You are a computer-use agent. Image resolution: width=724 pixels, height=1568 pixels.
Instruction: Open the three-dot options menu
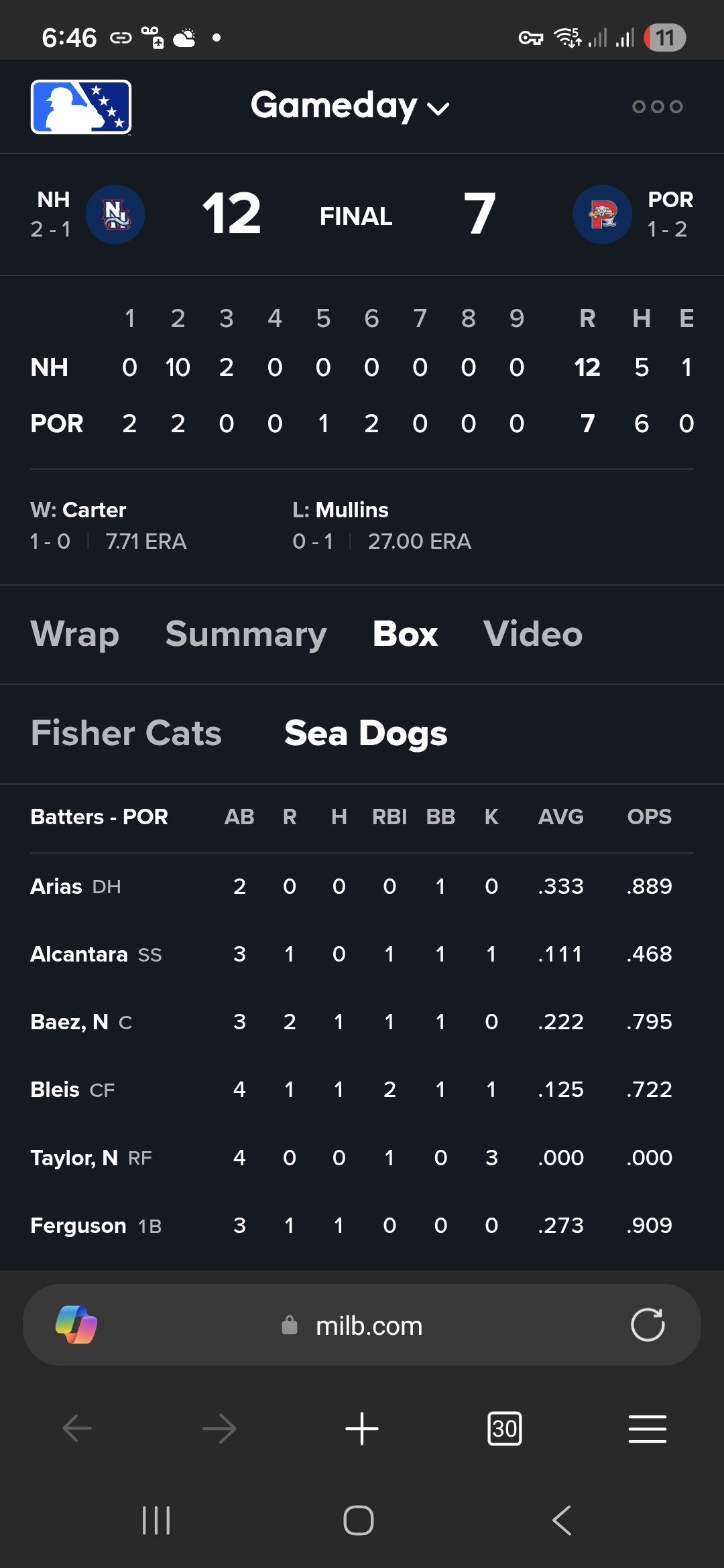pyautogui.click(x=657, y=107)
